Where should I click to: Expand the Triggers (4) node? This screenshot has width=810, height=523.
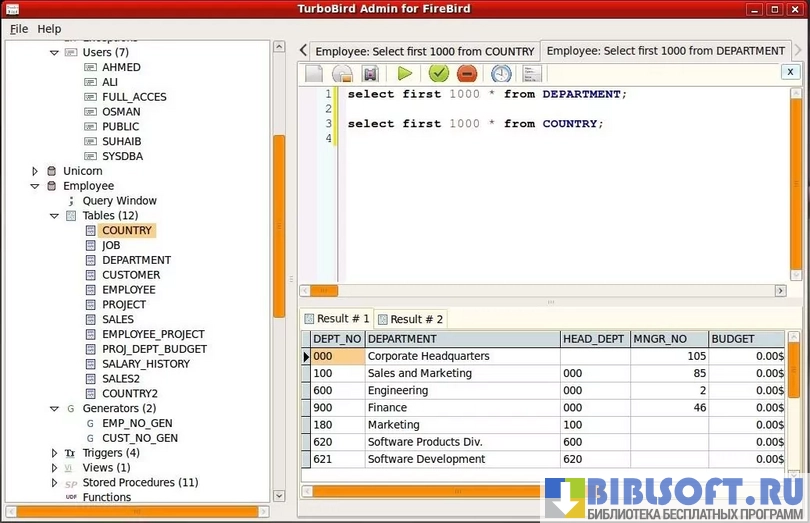(x=54, y=453)
